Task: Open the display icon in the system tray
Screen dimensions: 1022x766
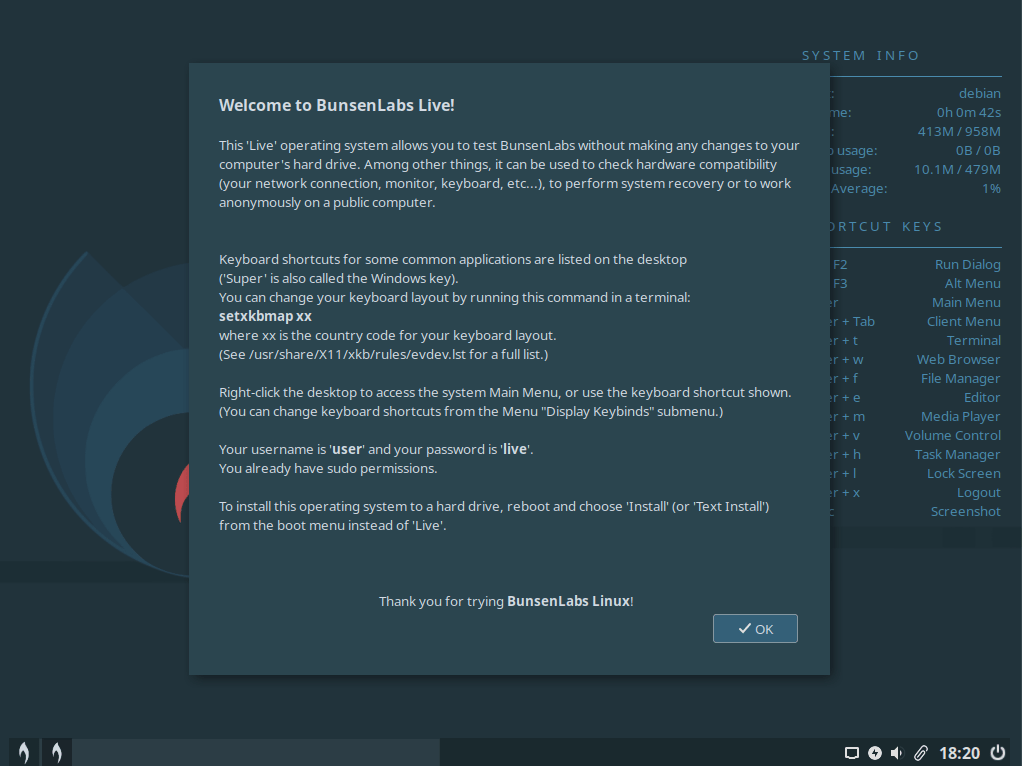Action: coord(853,753)
